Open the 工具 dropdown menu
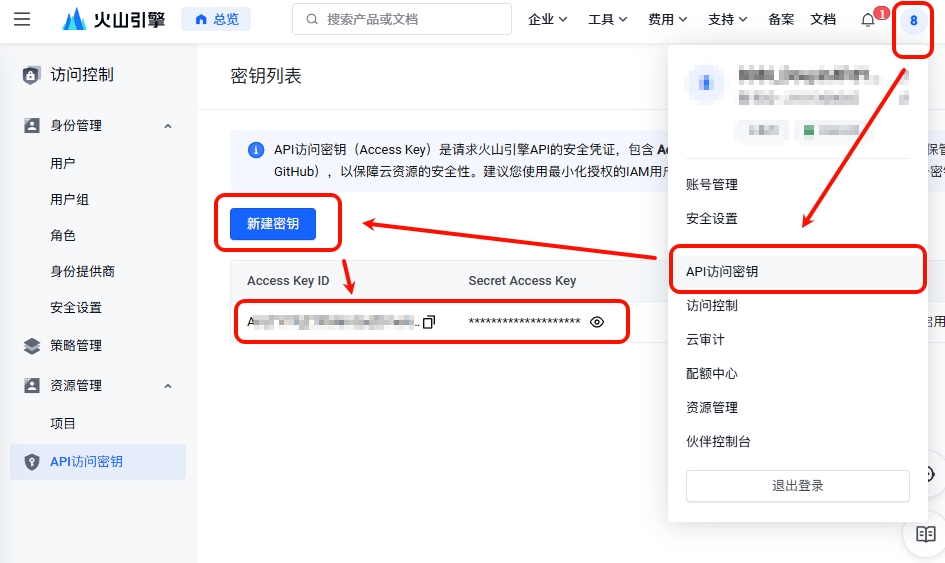 coord(608,19)
